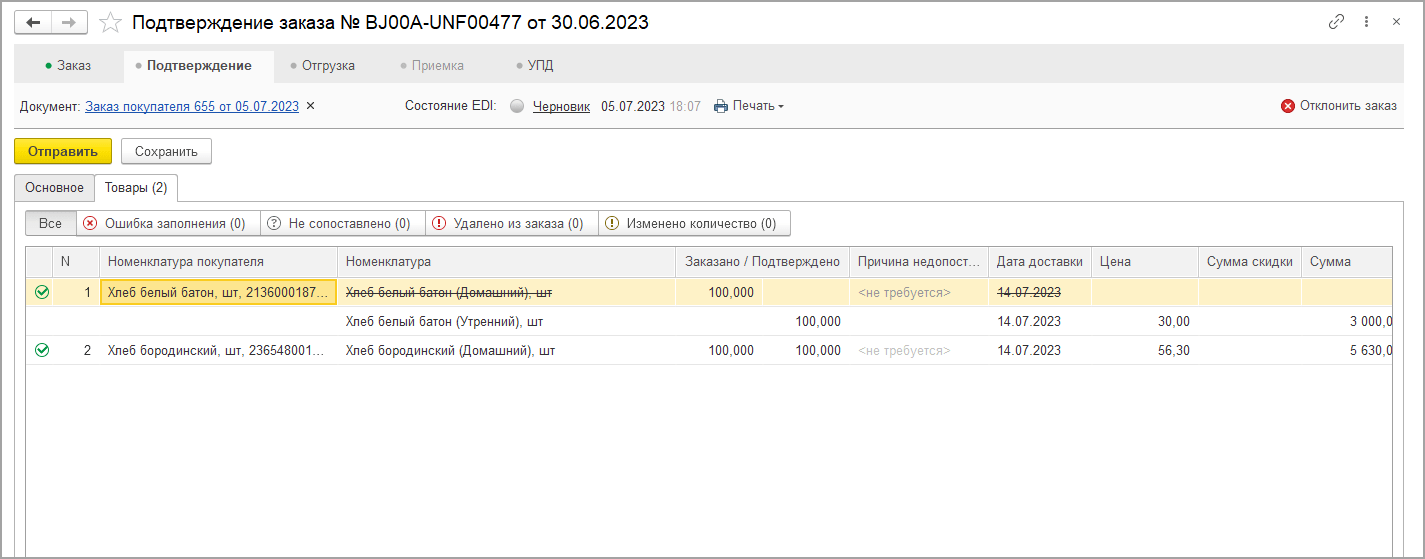The height and width of the screenshot is (559, 1425).
Task: Expand the Печать dropdown menu
Action: coord(758,106)
